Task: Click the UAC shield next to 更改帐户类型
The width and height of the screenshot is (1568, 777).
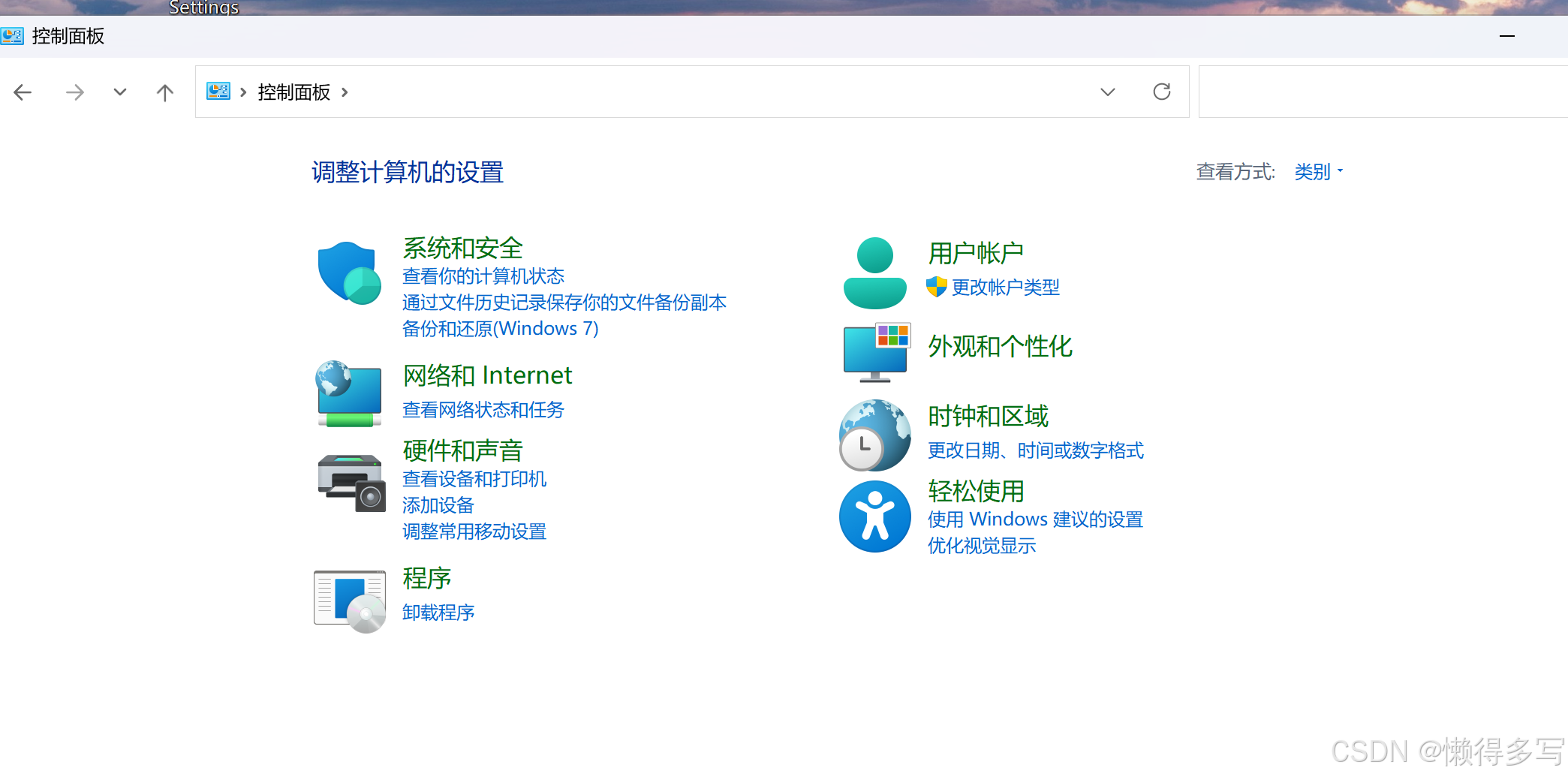Action: click(937, 287)
